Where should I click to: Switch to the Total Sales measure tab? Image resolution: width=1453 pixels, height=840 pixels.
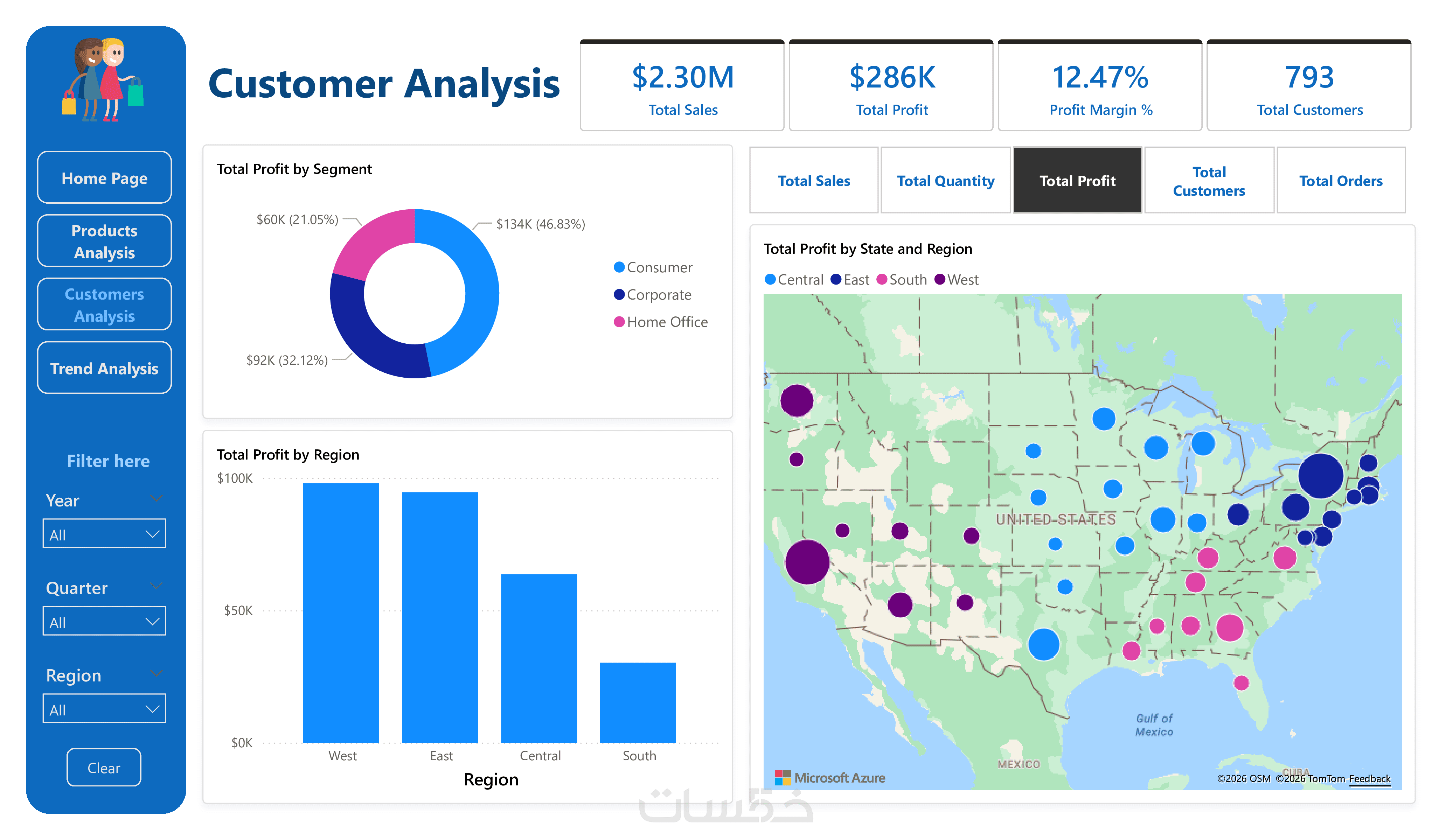814,181
